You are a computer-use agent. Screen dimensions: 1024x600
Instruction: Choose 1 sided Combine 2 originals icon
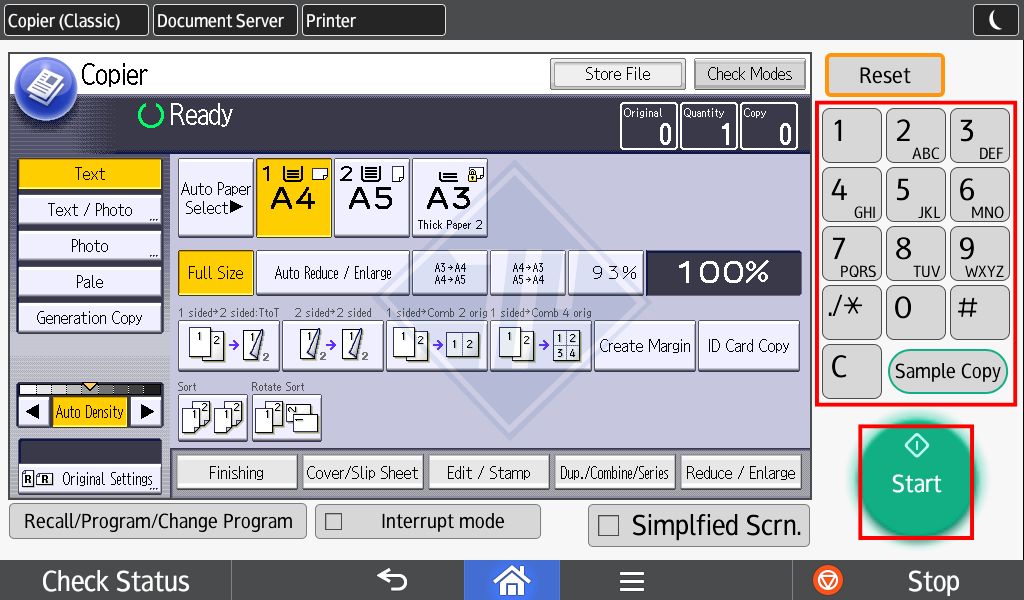(436, 346)
